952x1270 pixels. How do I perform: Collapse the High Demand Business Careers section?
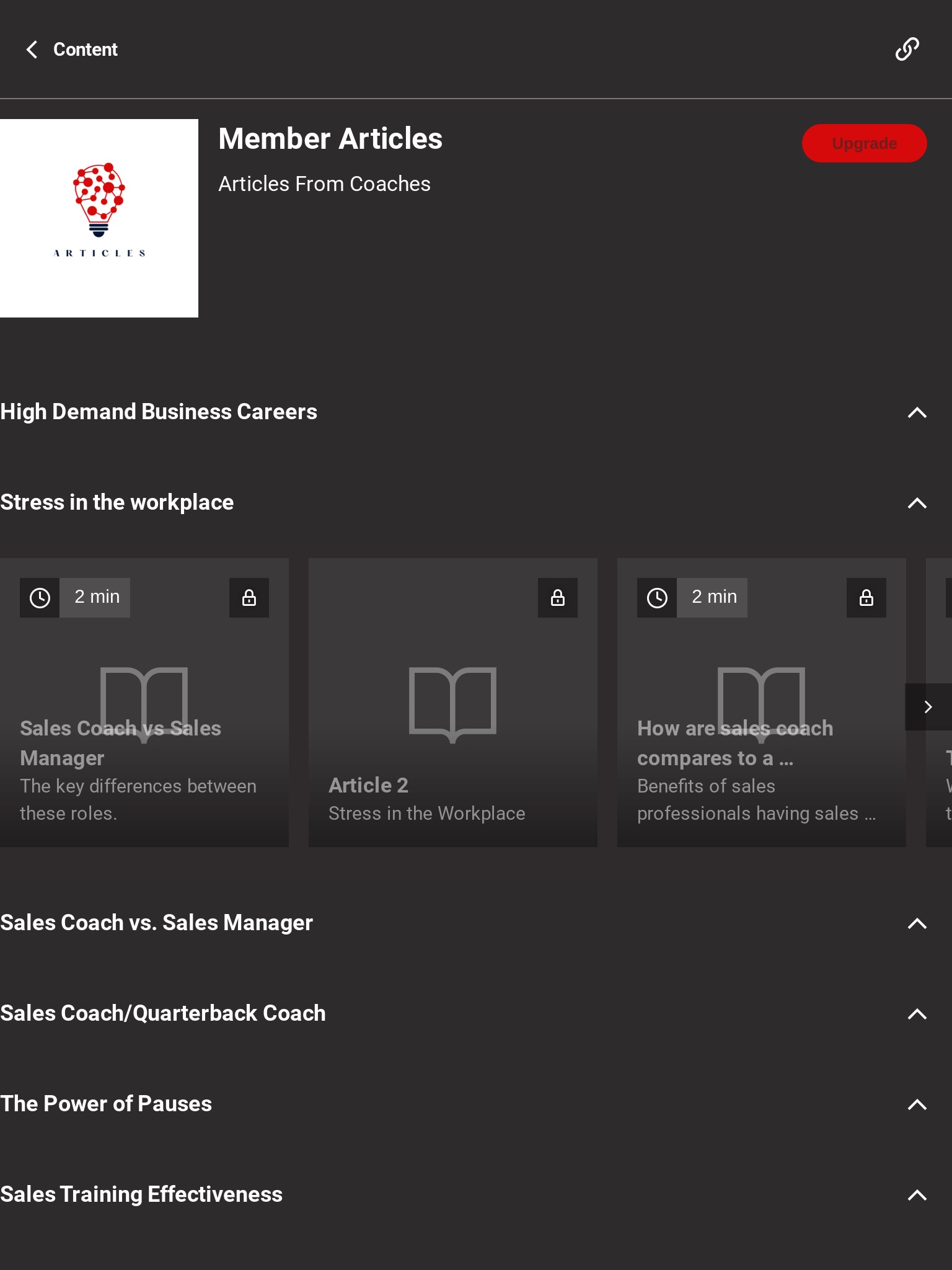917,412
